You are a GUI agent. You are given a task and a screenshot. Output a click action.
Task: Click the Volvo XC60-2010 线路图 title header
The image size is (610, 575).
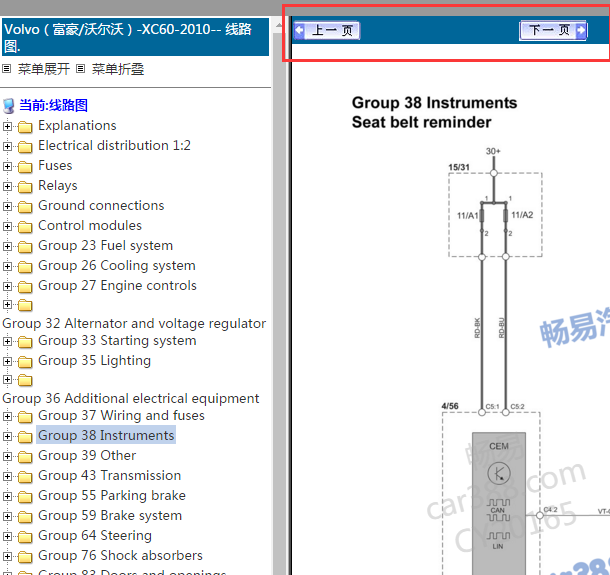tap(135, 37)
